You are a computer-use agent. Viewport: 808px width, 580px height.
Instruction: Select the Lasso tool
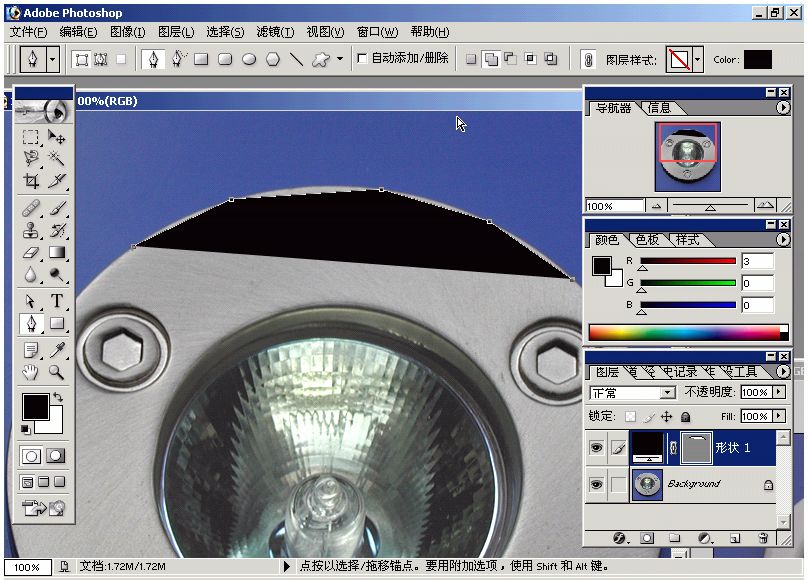click(30, 158)
